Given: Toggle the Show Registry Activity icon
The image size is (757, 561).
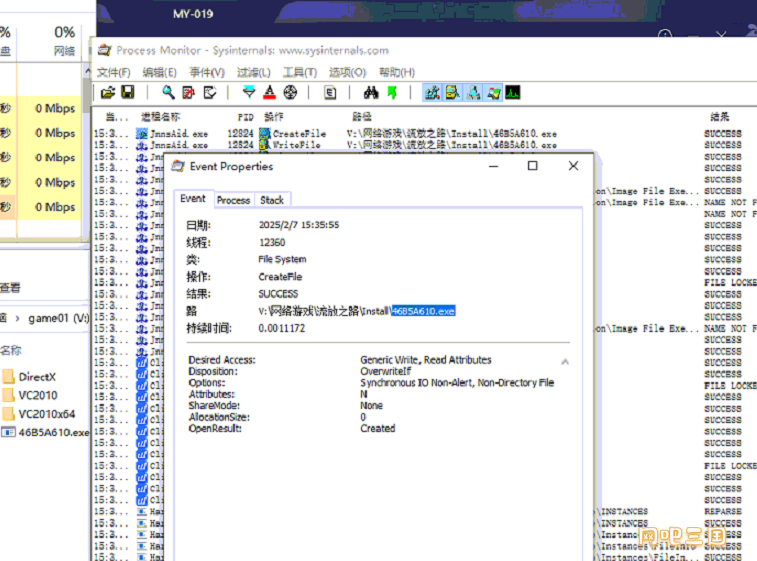Looking at the screenshot, I should coord(432,92).
